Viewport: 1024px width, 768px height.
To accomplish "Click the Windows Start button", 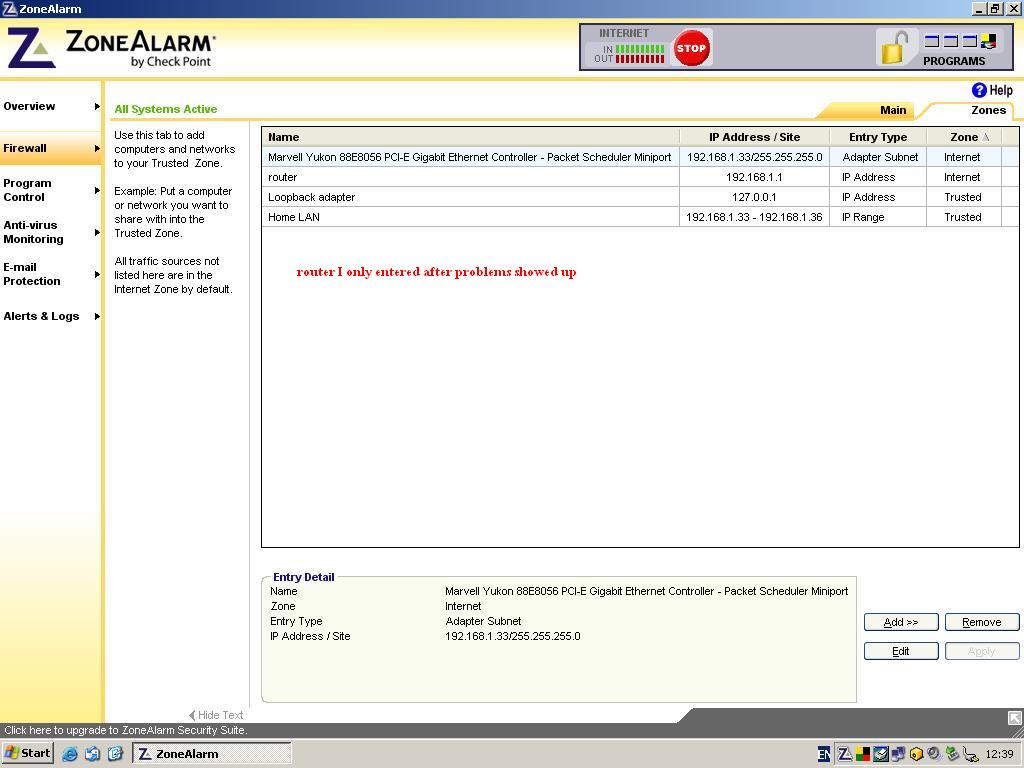I will point(27,753).
